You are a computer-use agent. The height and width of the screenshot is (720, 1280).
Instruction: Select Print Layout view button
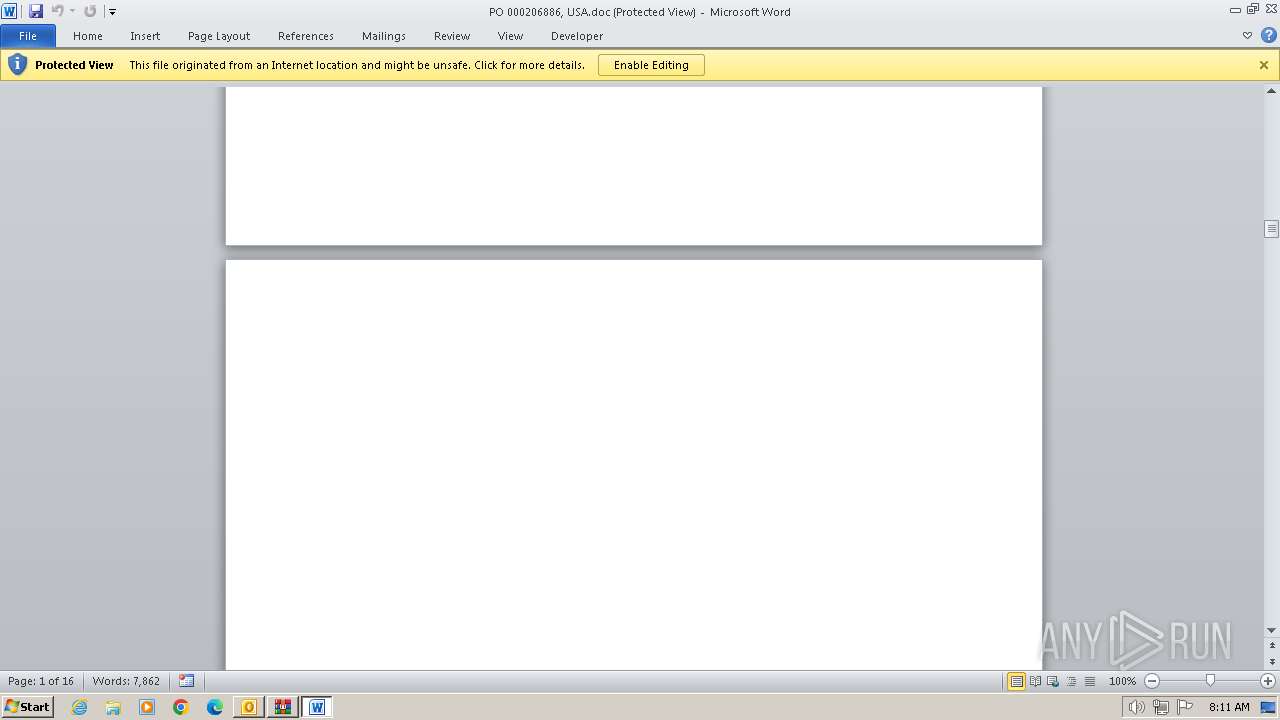[x=1016, y=681]
